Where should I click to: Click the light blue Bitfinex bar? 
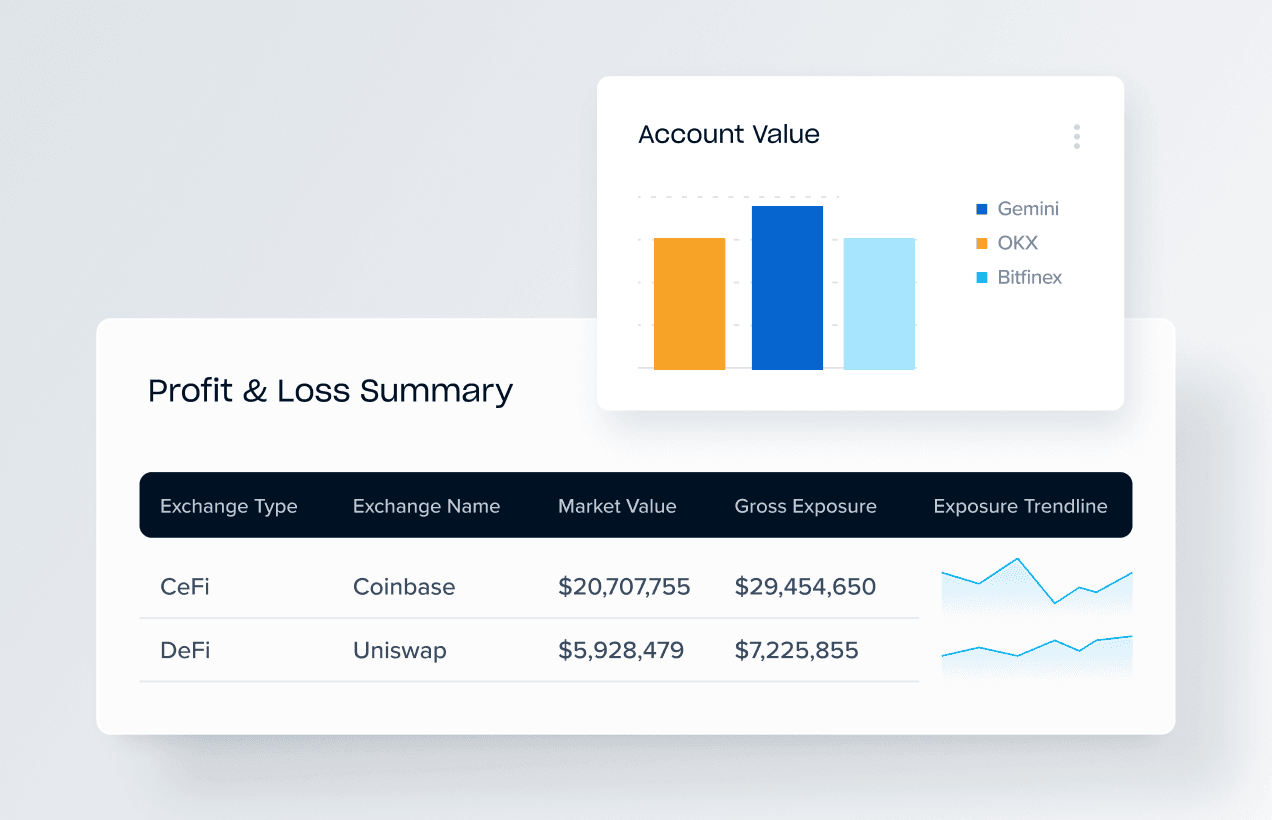879,303
